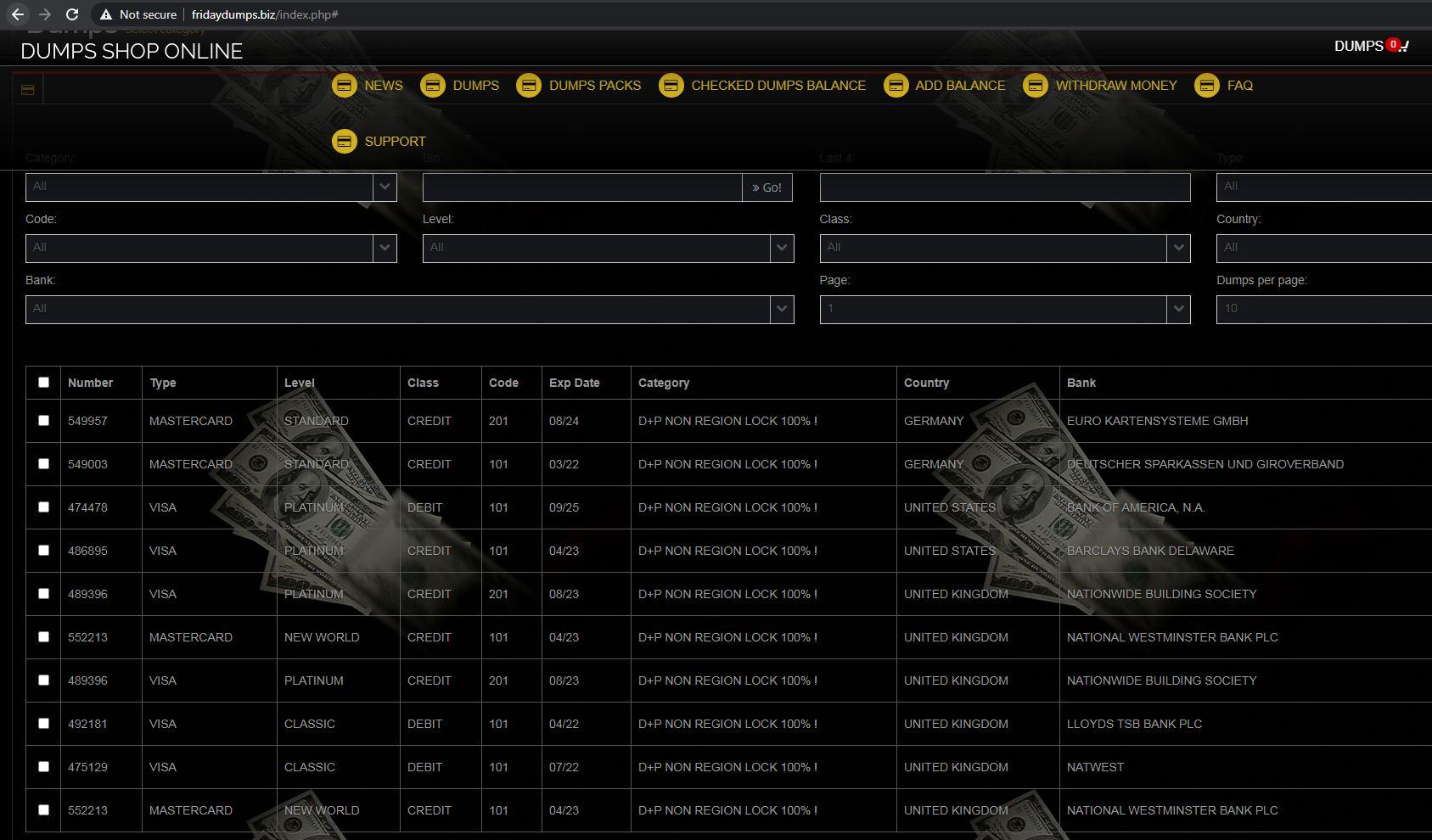Click the Country column header

coord(926,383)
